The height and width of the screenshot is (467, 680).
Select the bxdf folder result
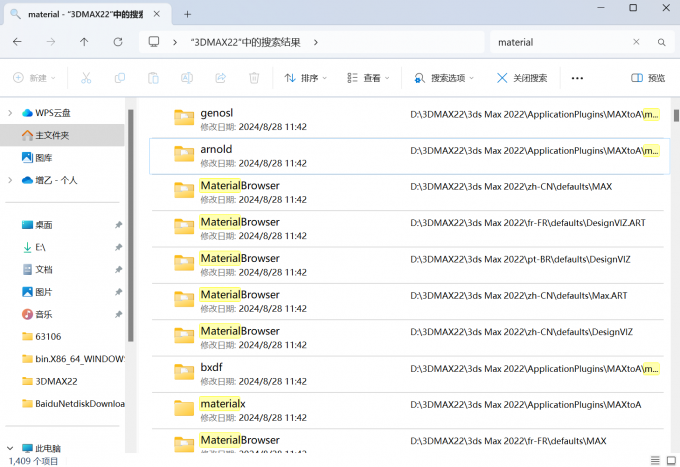[x=408, y=375]
